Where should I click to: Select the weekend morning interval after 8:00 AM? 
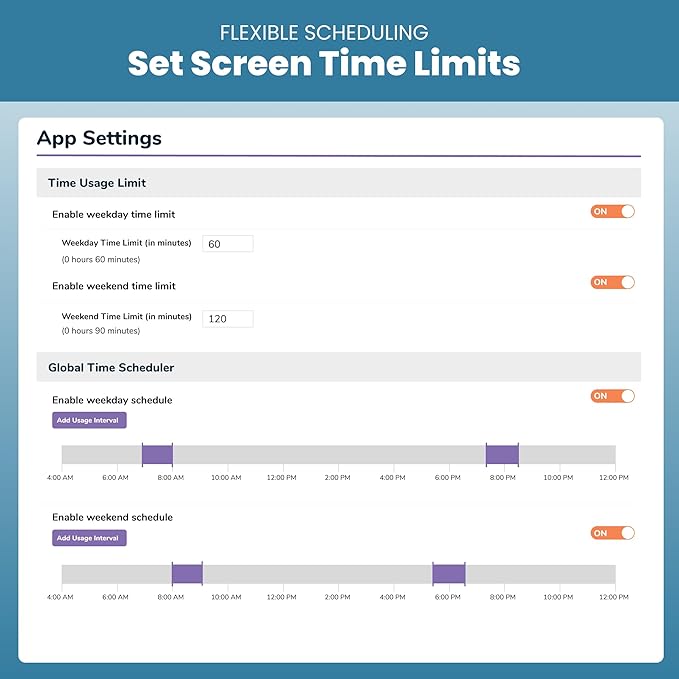pos(187,574)
